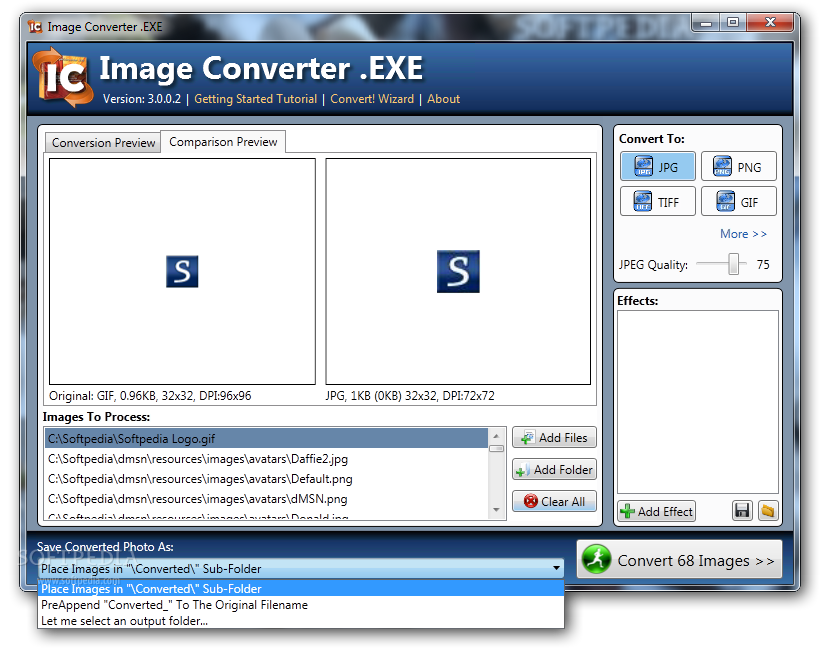Click the open effects folder icon
Viewport: 821px width, 649px height.
768,510
